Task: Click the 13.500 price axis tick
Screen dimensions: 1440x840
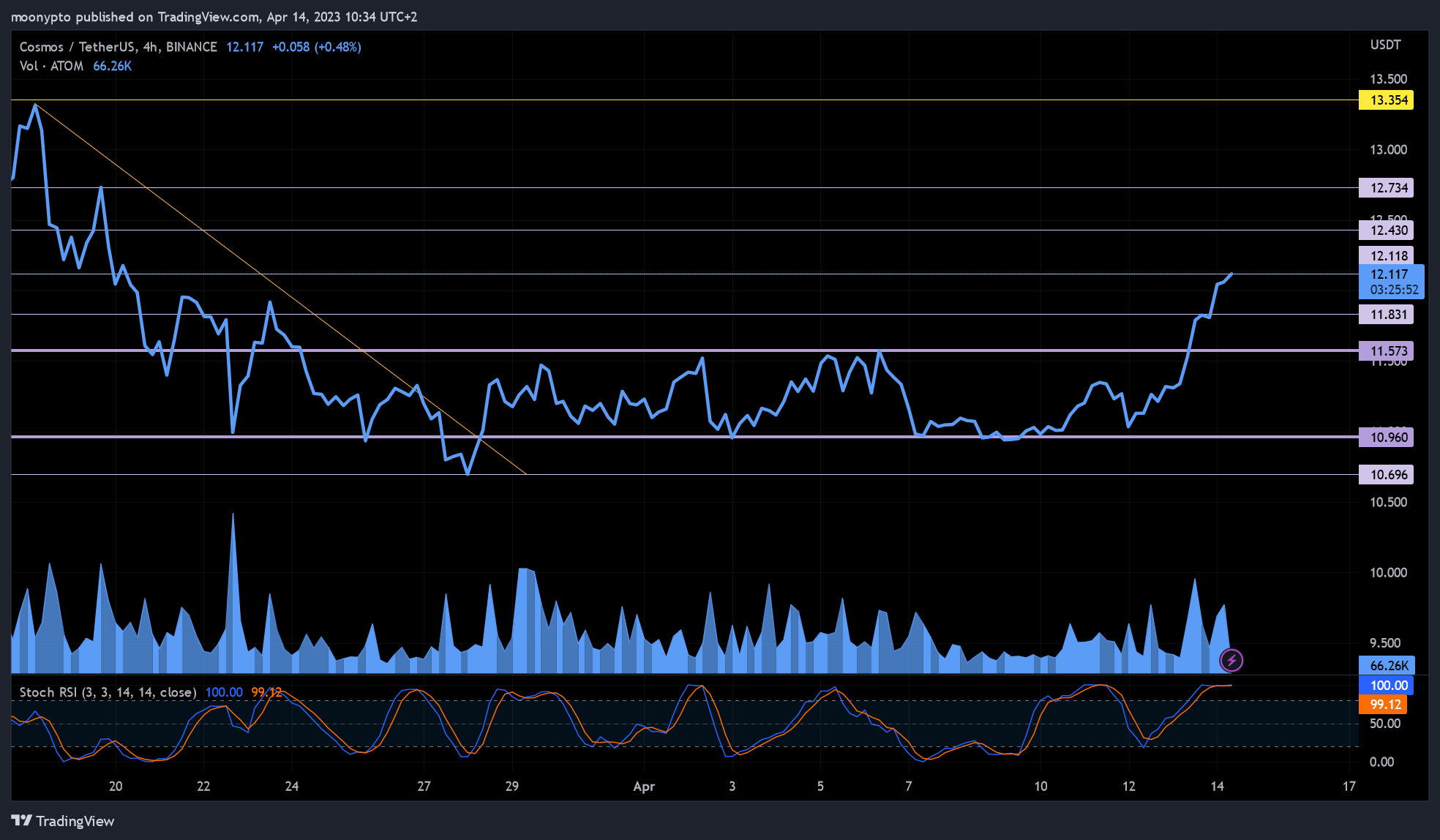Action: (x=1388, y=79)
